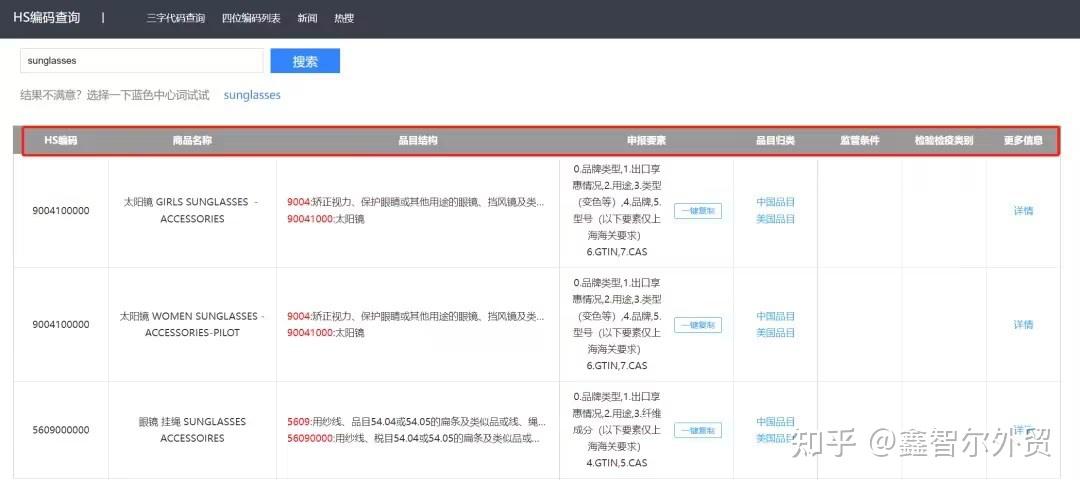1080x487 pixels.
Task: Click the 监管条件 column header
Action: 860,141
